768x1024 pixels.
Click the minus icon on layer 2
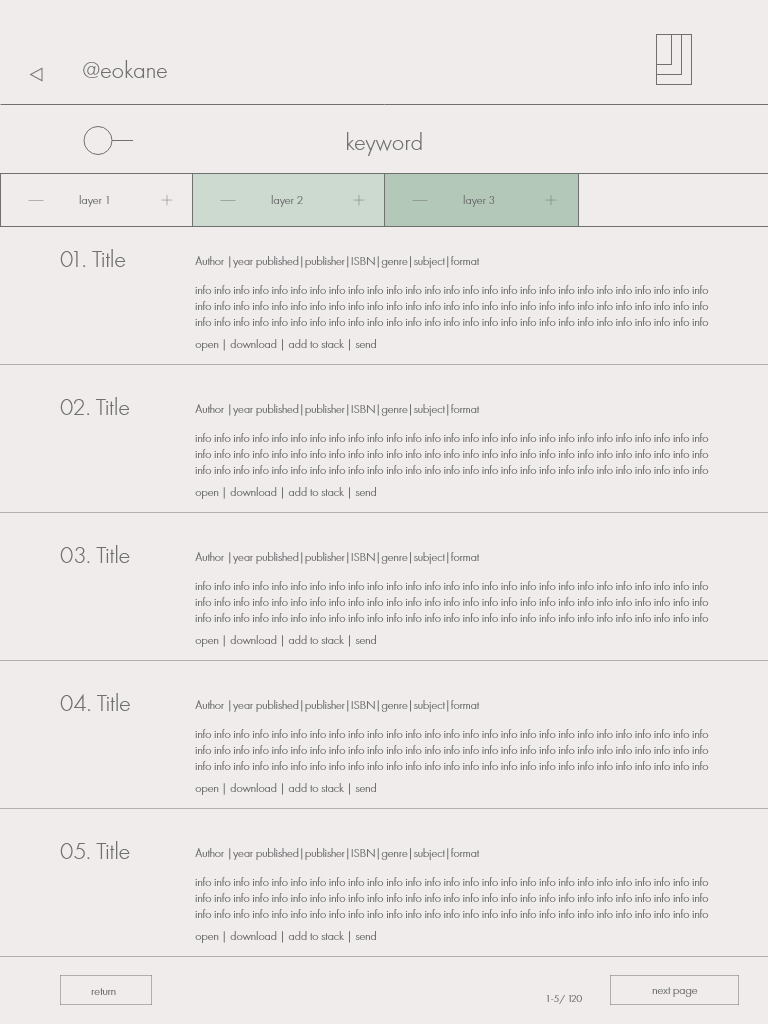pos(228,200)
